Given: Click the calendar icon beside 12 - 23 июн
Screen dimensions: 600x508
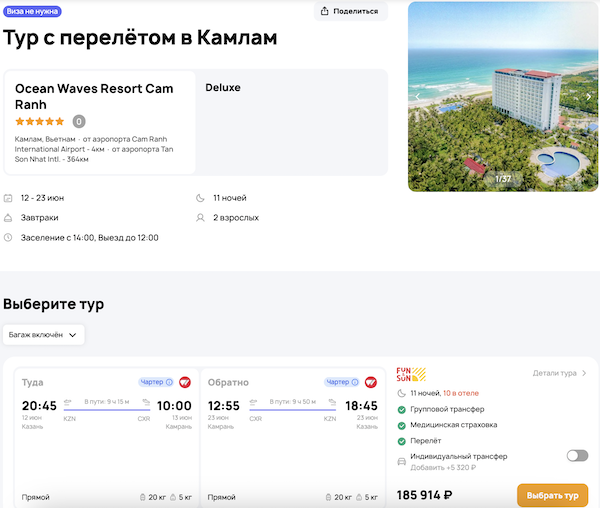Looking at the screenshot, I should tap(8, 198).
